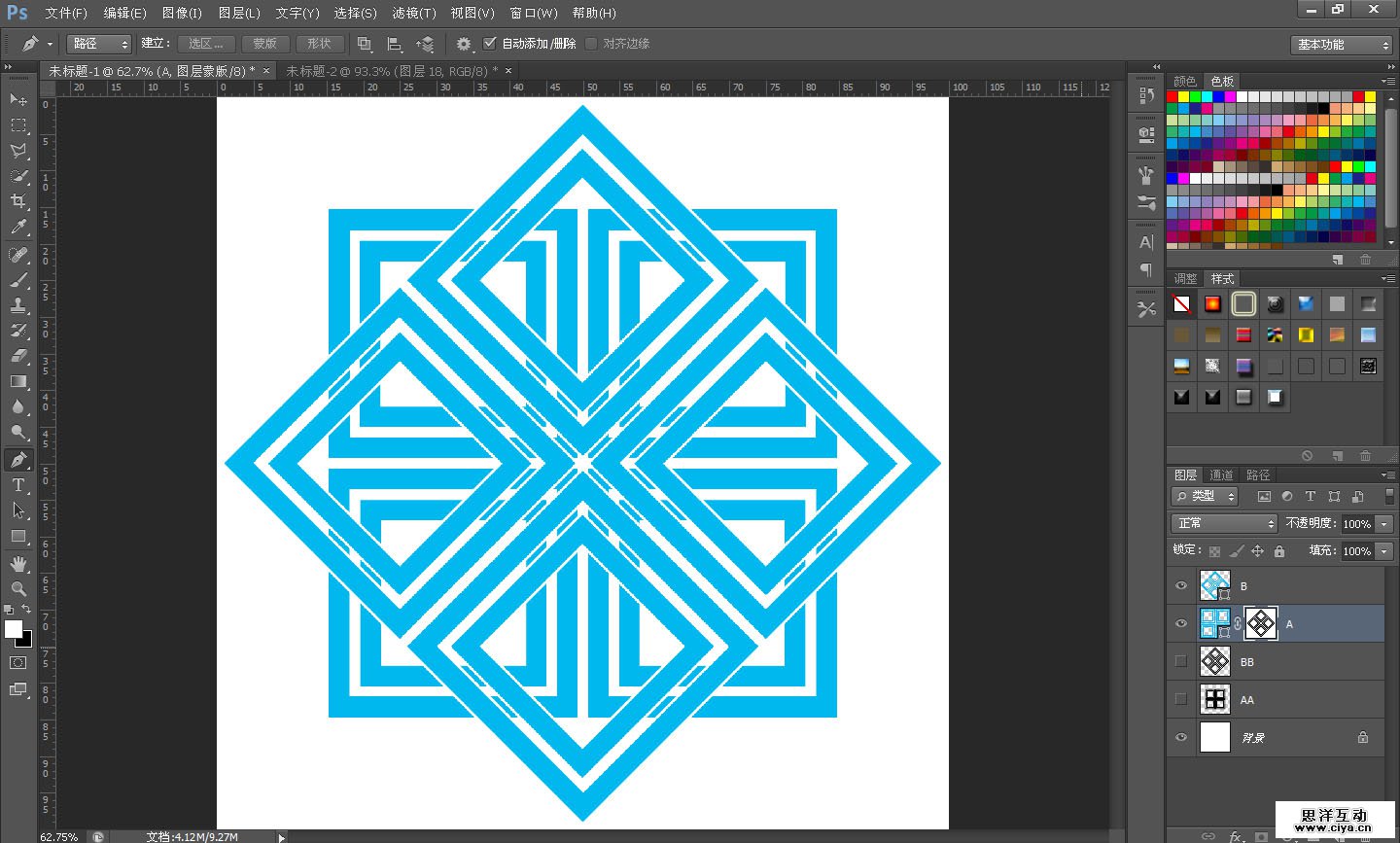Hide layer B visibility eye
Screen dimensions: 1400x843
point(1181,585)
